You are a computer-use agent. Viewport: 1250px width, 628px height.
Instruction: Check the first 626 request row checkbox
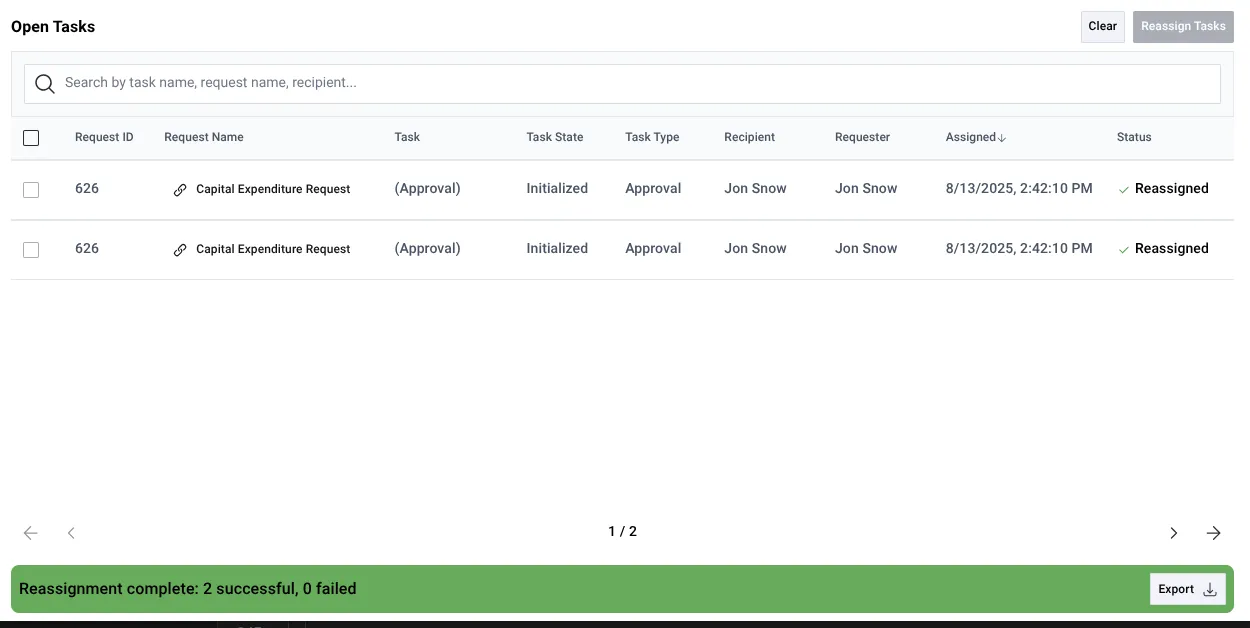click(31, 189)
